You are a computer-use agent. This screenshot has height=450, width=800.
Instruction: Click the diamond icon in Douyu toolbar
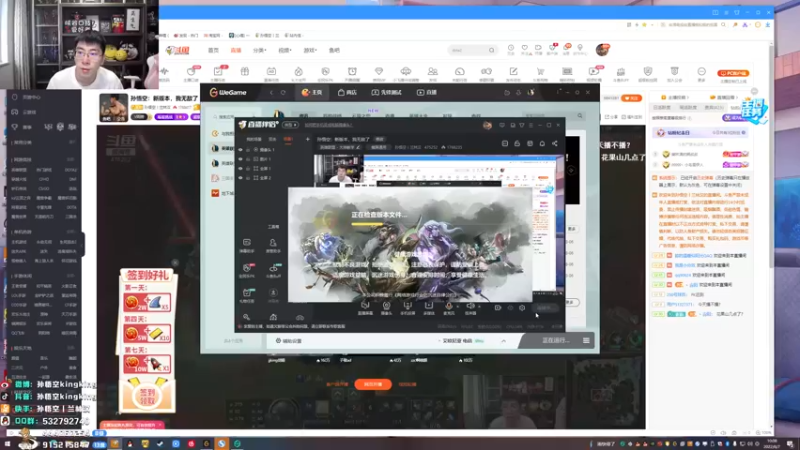(379, 73)
